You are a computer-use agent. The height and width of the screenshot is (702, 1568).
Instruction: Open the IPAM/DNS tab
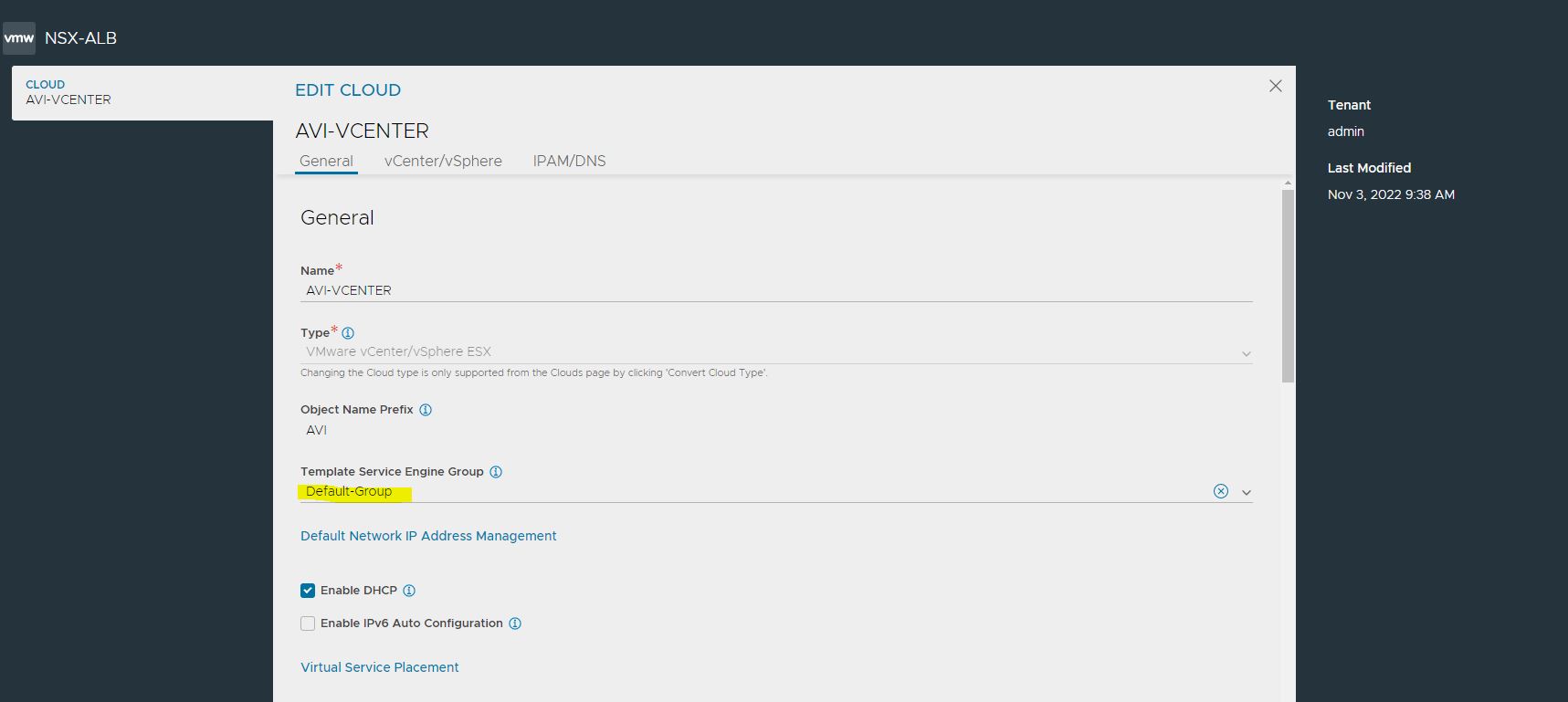pyautogui.click(x=569, y=161)
